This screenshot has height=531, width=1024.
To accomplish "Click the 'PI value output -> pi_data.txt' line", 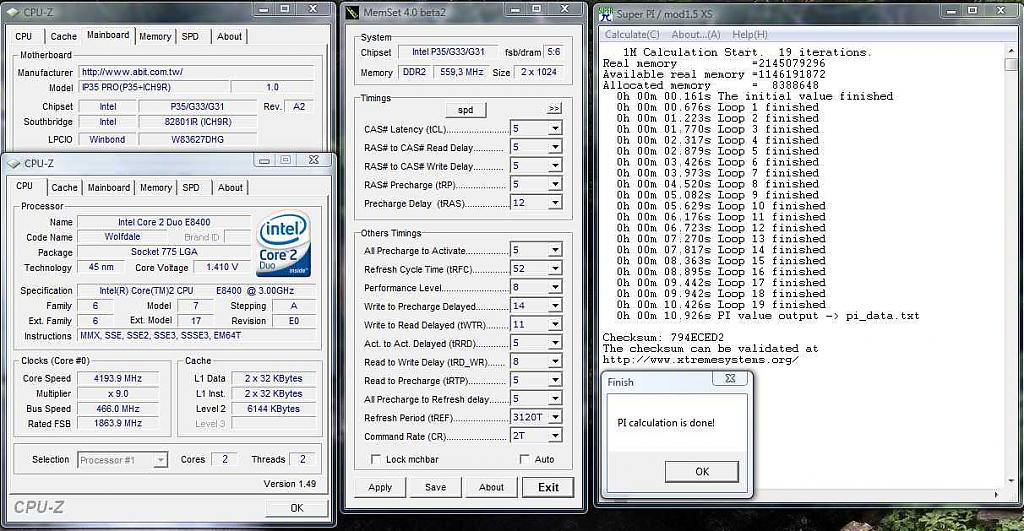I will (x=767, y=316).
